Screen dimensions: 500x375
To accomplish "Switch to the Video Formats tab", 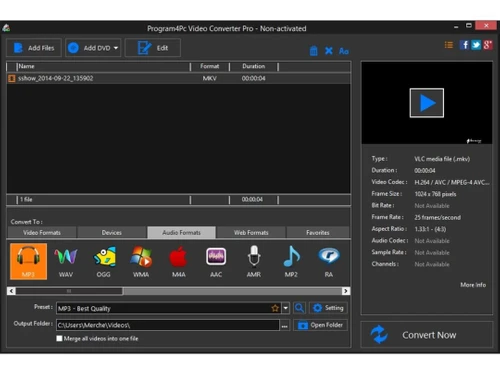I will click(x=42, y=232).
